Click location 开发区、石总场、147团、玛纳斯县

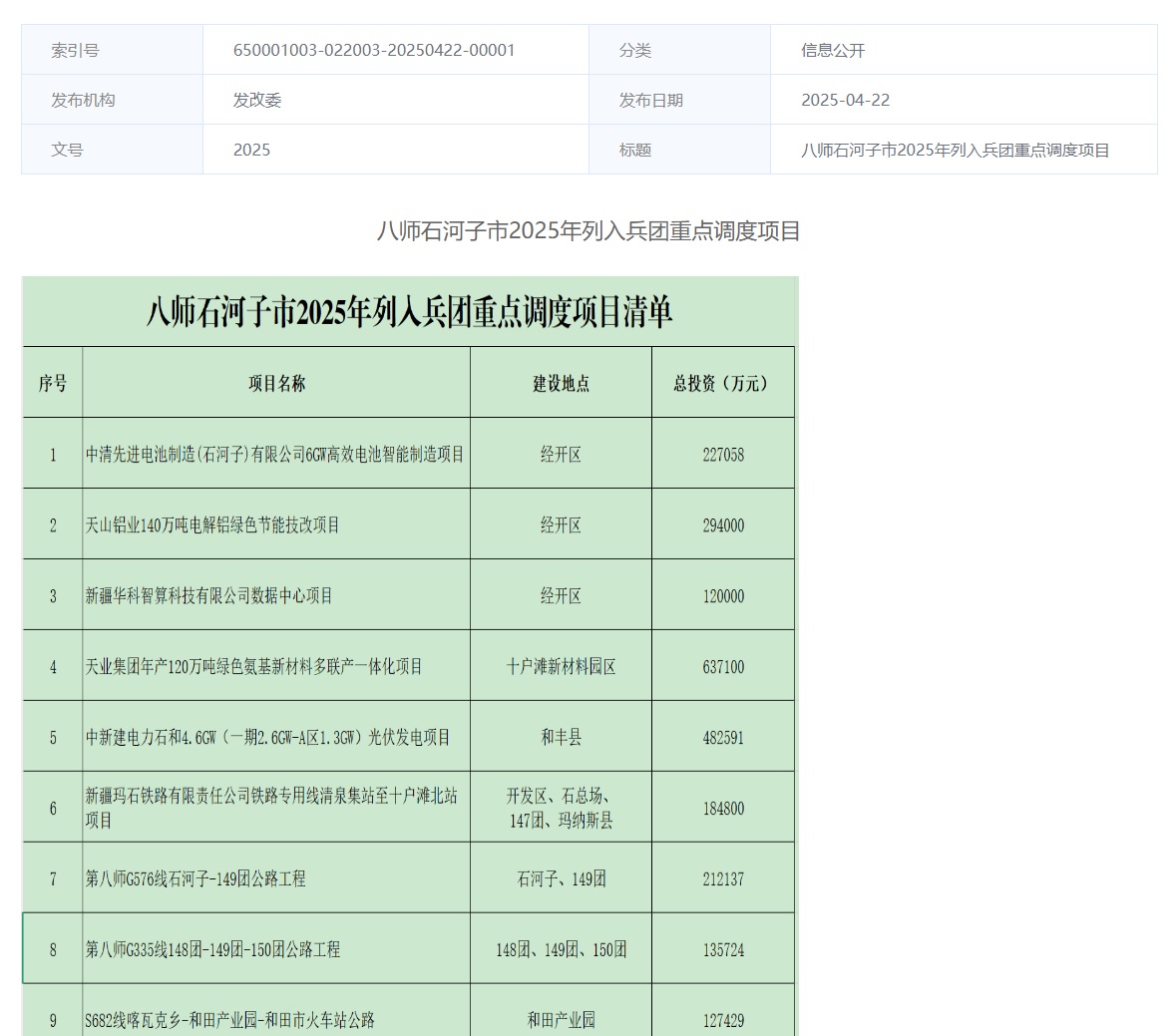coord(561,808)
